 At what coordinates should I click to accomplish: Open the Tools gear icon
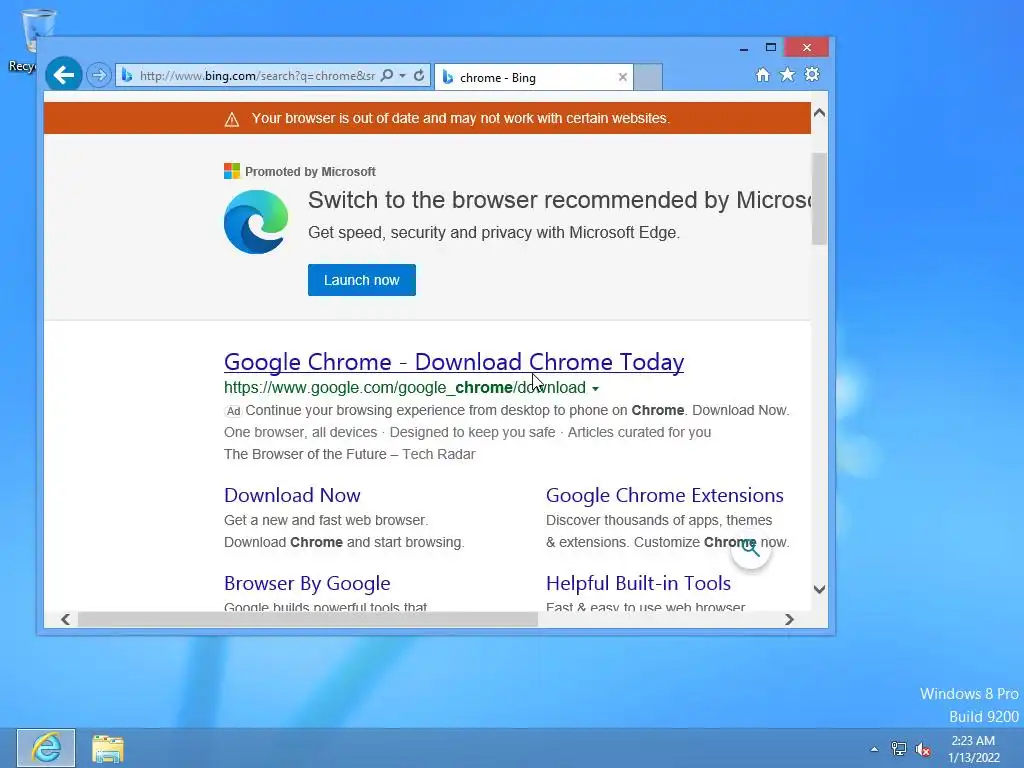pyautogui.click(x=812, y=74)
